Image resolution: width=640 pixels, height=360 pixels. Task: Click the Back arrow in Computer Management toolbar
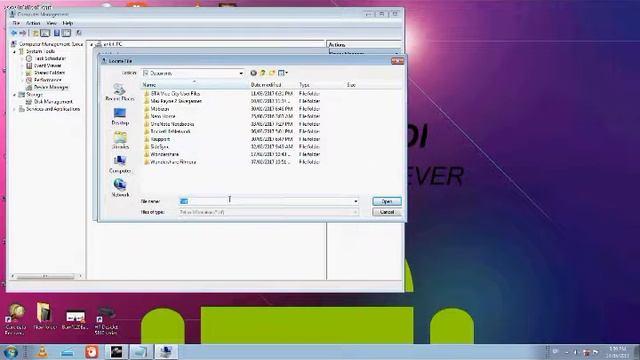(x=14, y=33)
